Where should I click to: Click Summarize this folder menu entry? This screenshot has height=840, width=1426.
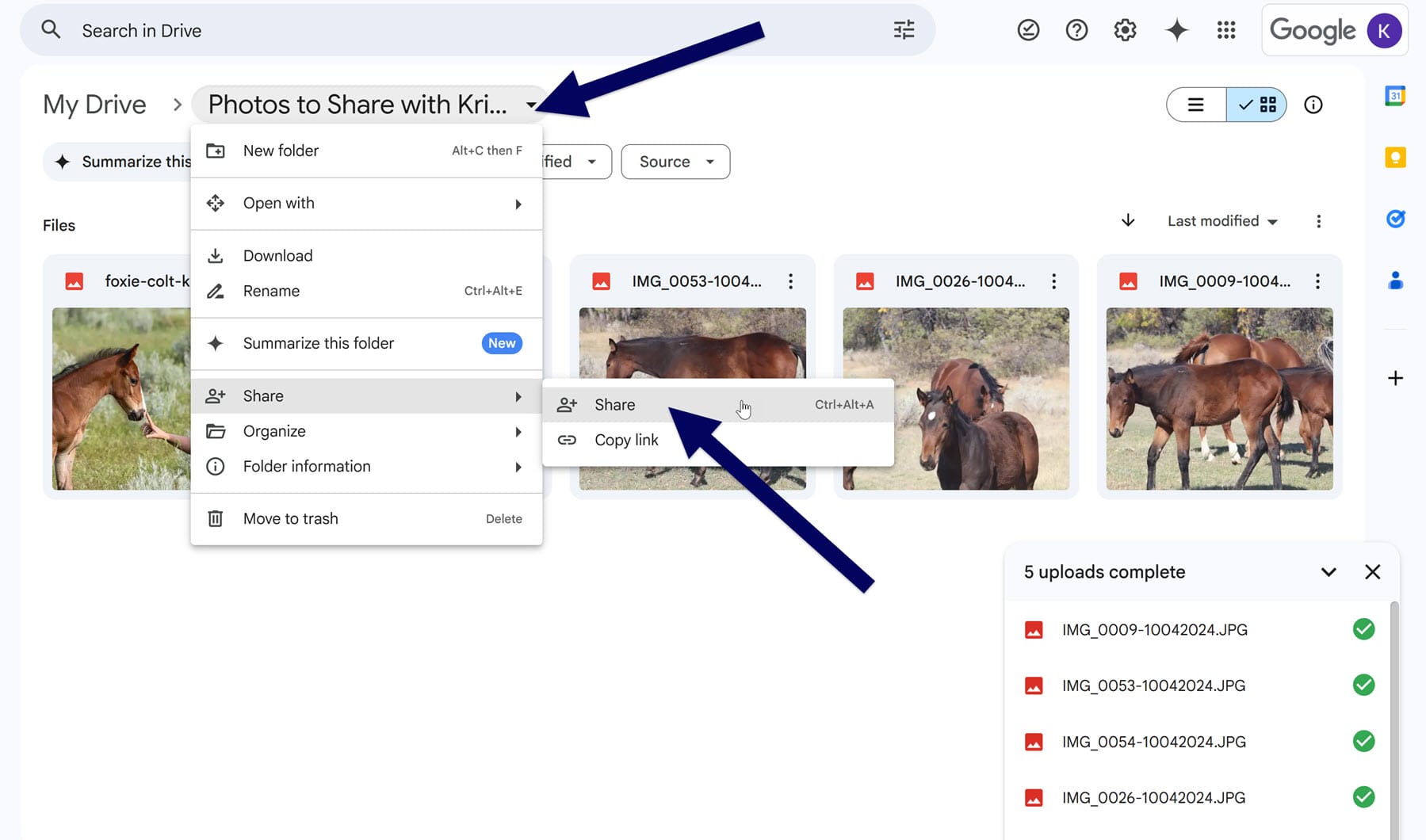(x=318, y=343)
